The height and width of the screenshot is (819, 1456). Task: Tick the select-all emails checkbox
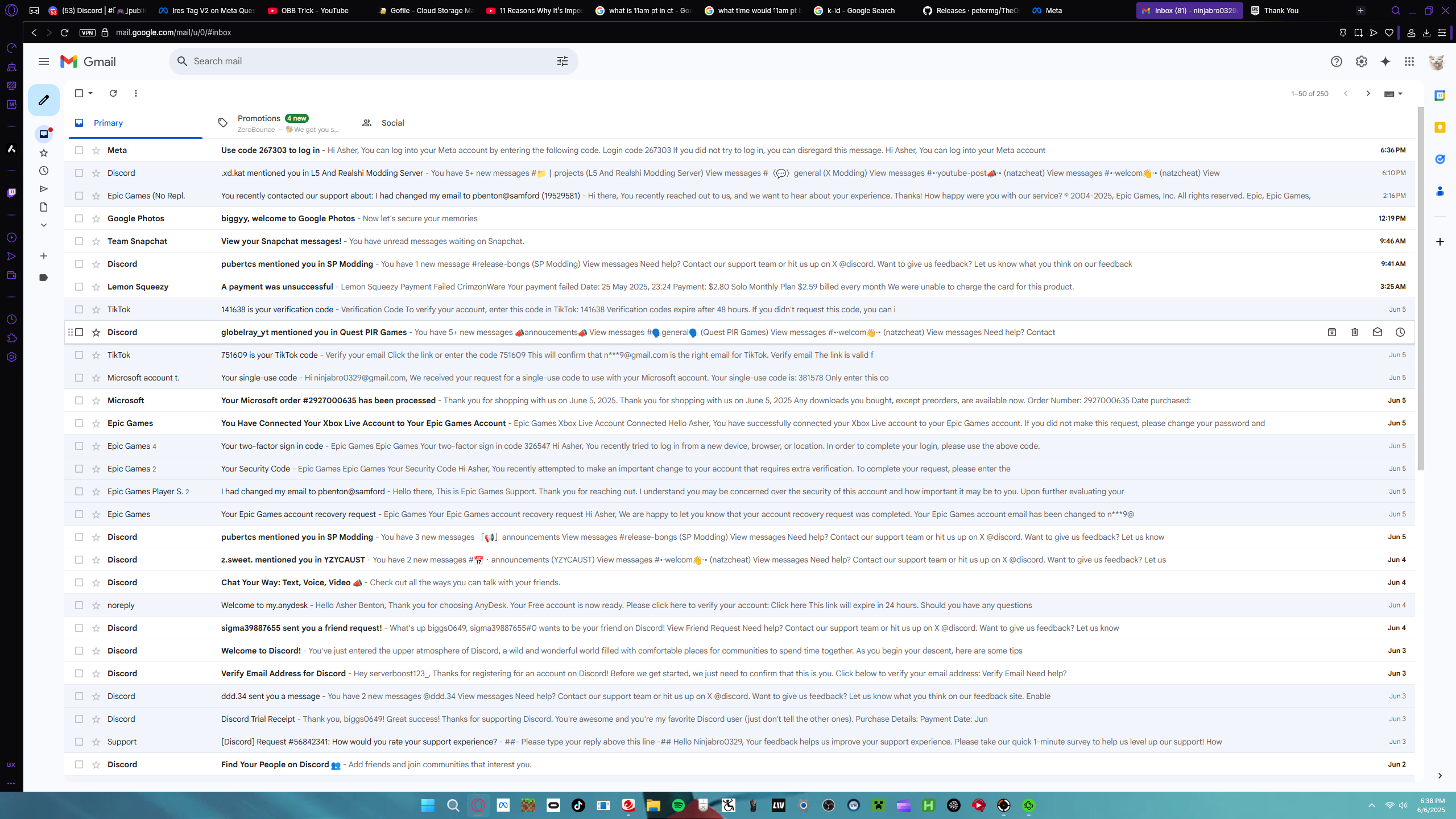pyautogui.click(x=79, y=93)
